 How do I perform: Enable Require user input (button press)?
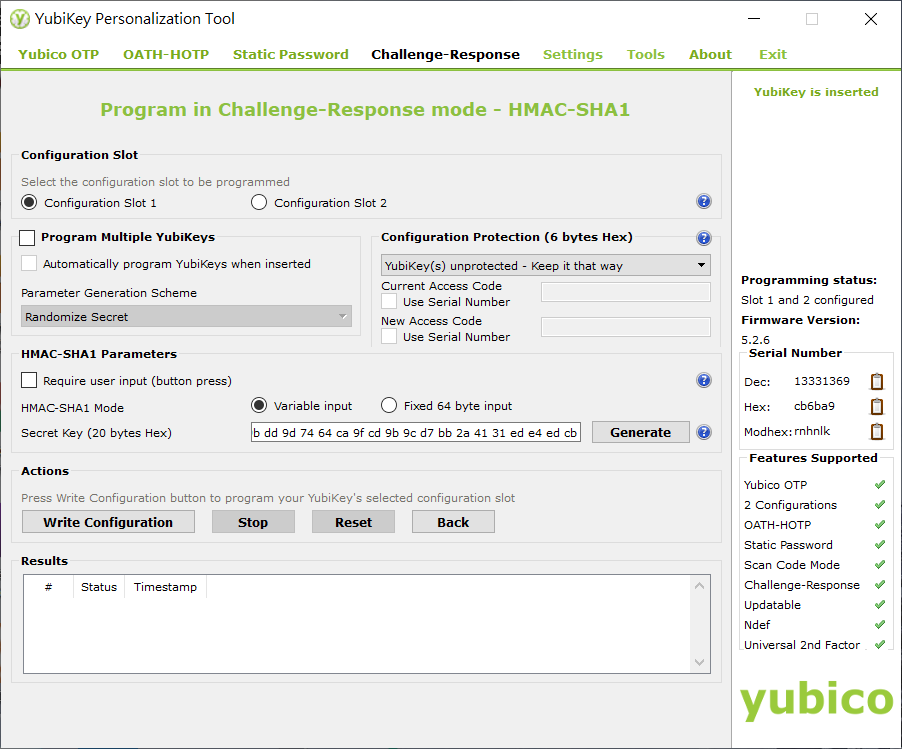pyautogui.click(x=29, y=380)
